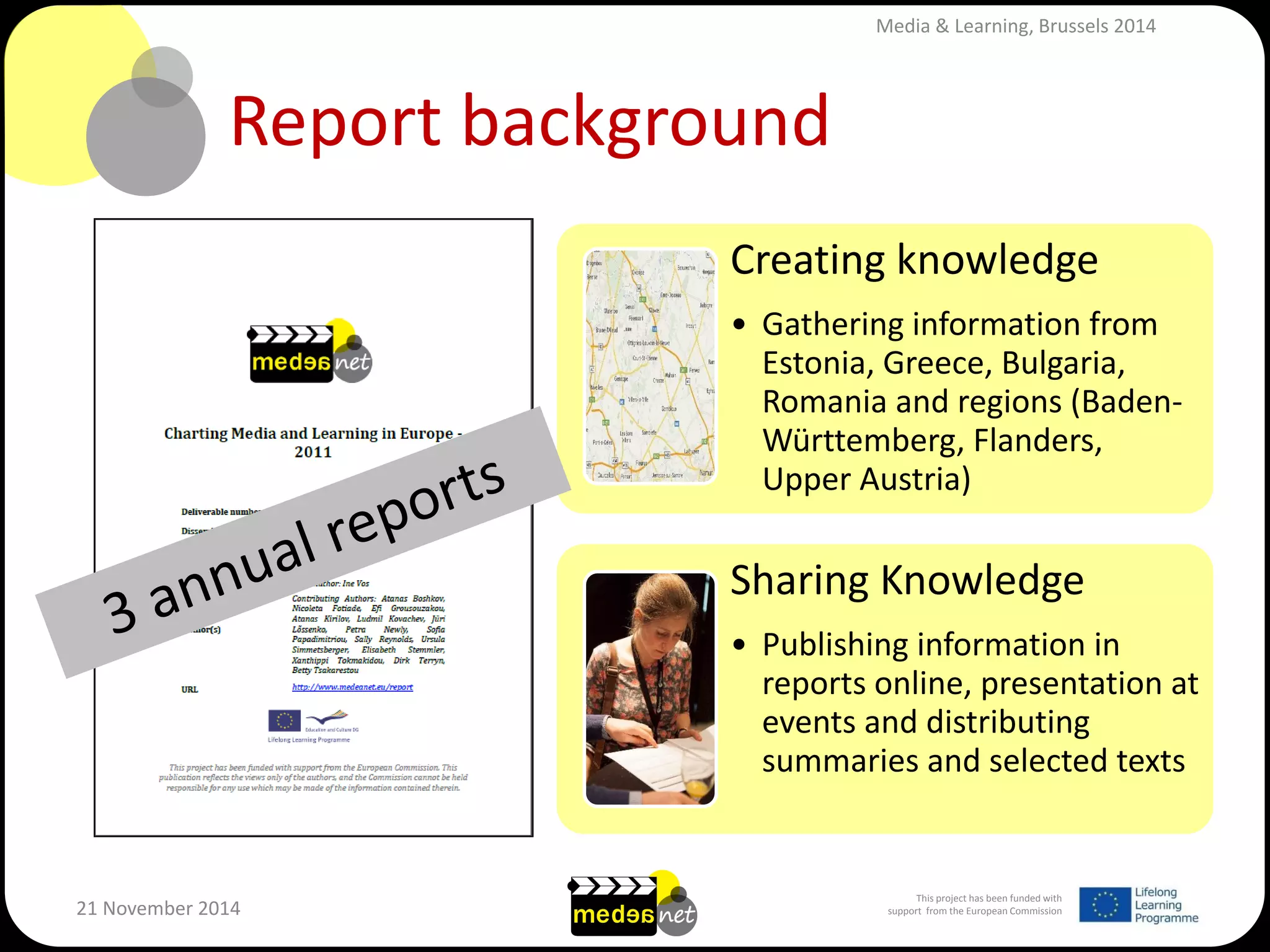Click the Education and Culture DG logo
The image size is (1270, 952).
(332, 722)
